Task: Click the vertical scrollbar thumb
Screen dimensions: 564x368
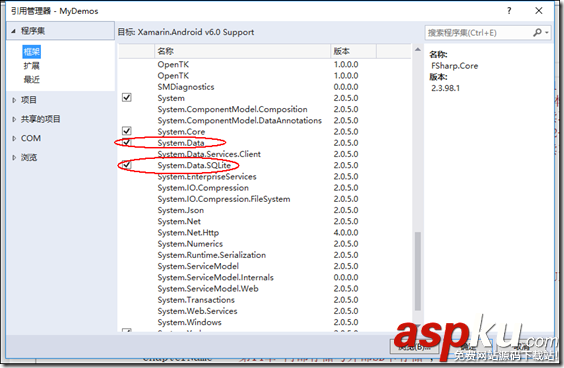Action: click(x=418, y=271)
